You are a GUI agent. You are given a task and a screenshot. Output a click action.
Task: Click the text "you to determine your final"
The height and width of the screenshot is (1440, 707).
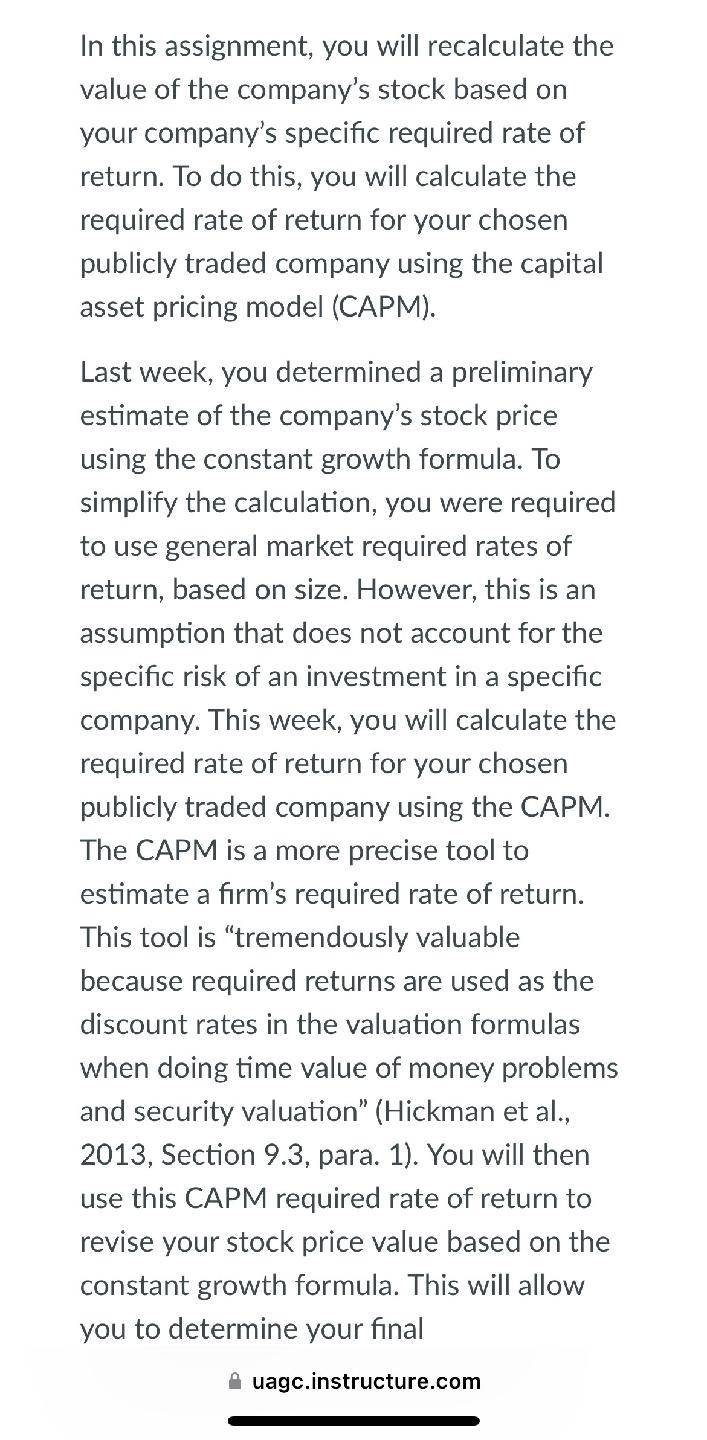(x=252, y=1329)
